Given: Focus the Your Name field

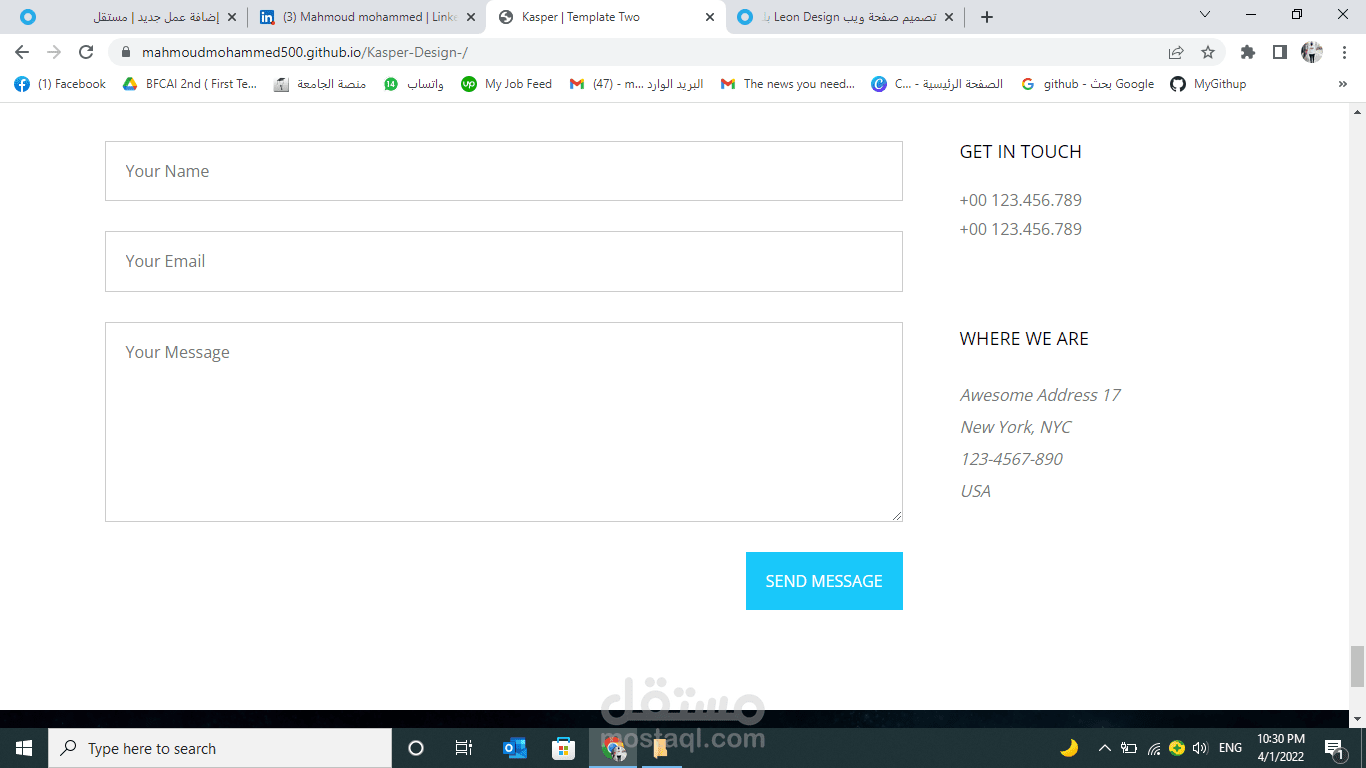Looking at the screenshot, I should click(504, 171).
